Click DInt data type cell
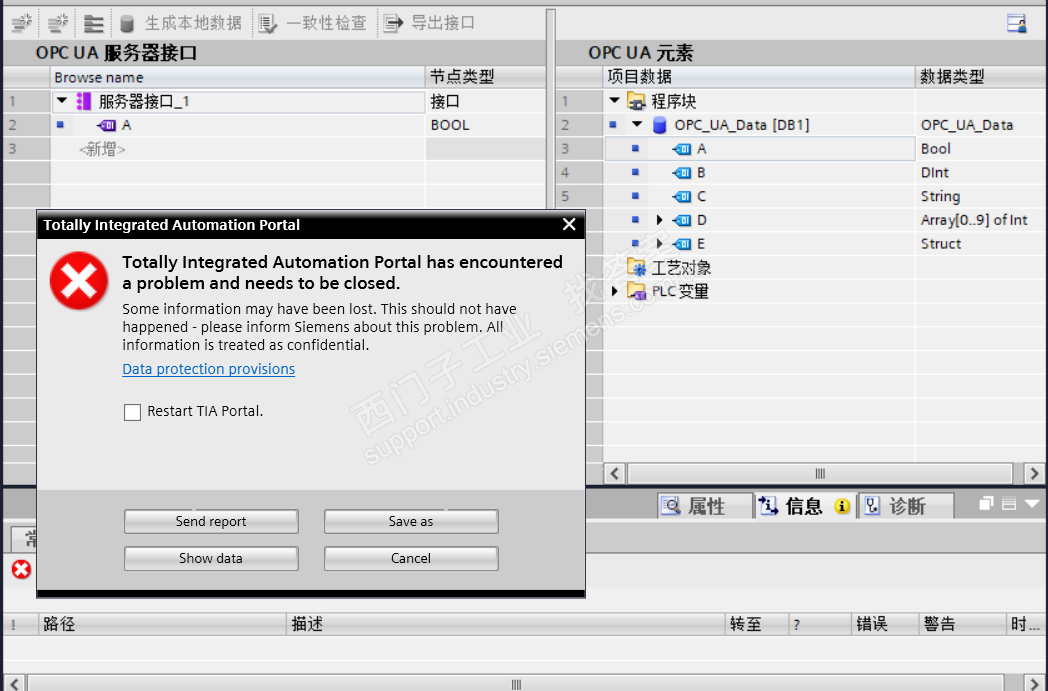The width and height of the screenshot is (1048, 691). coord(981,173)
